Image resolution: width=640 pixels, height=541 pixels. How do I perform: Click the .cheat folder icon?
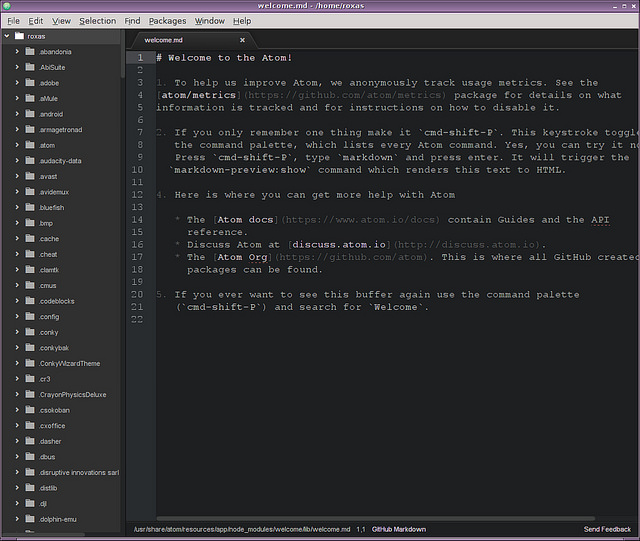pyautogui.click(x=30, y=254)
